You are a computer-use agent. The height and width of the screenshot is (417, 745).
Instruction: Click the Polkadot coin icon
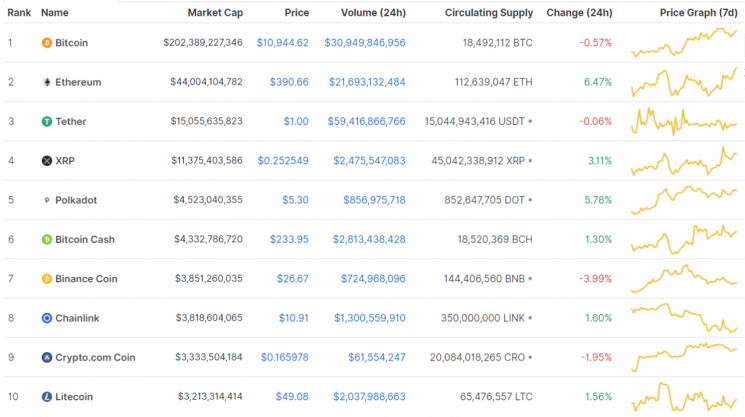click(47, 200)
